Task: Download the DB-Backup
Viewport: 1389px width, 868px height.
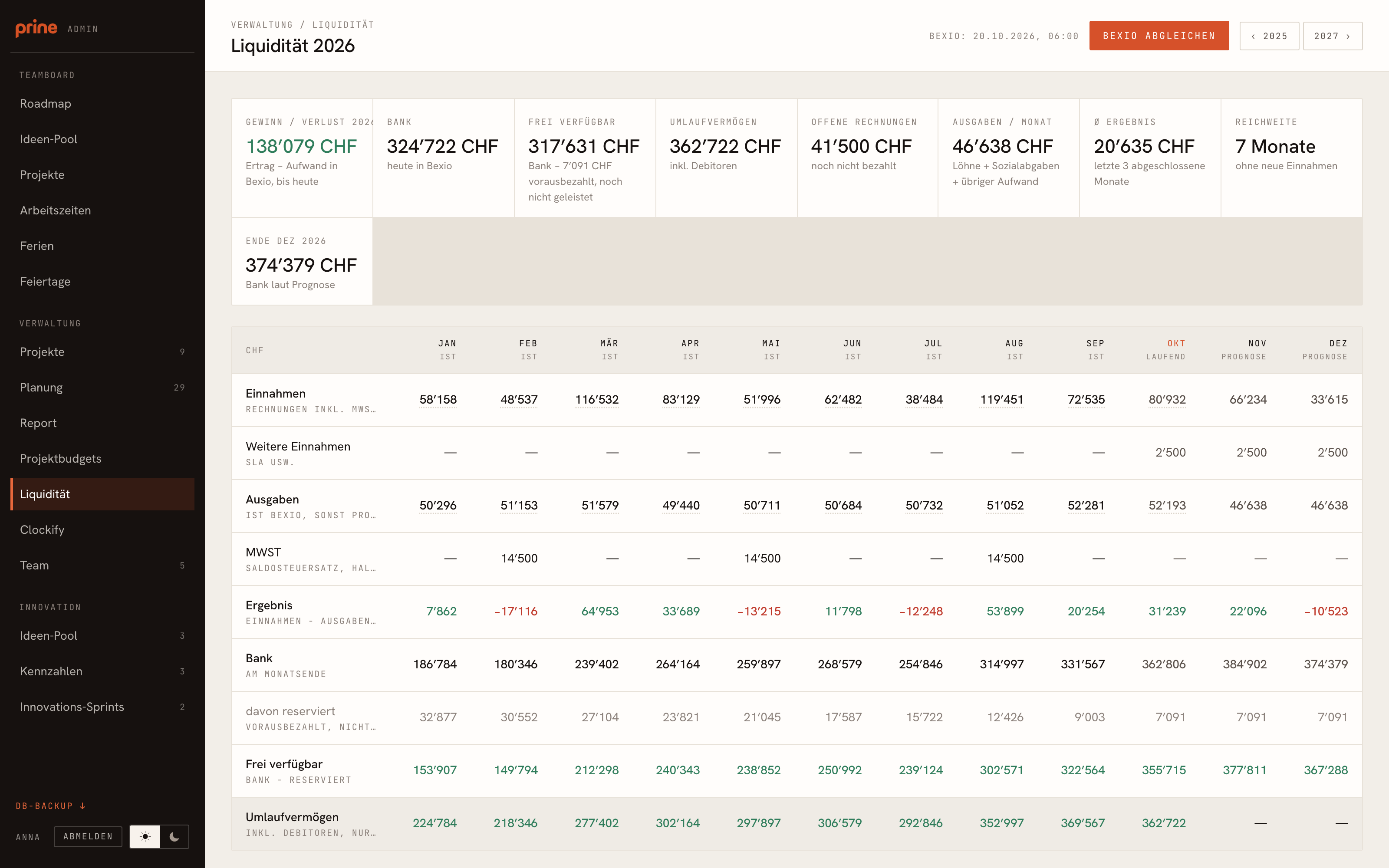Action: (x=50, y=806)
